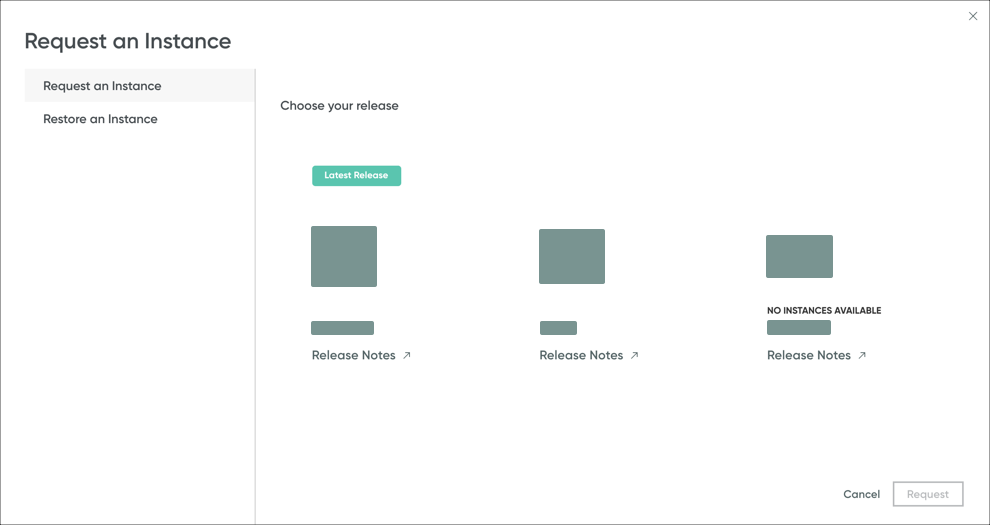Click external-link arrow beside unavailable release's notes
990x525 pixels.
coord(862,355)
